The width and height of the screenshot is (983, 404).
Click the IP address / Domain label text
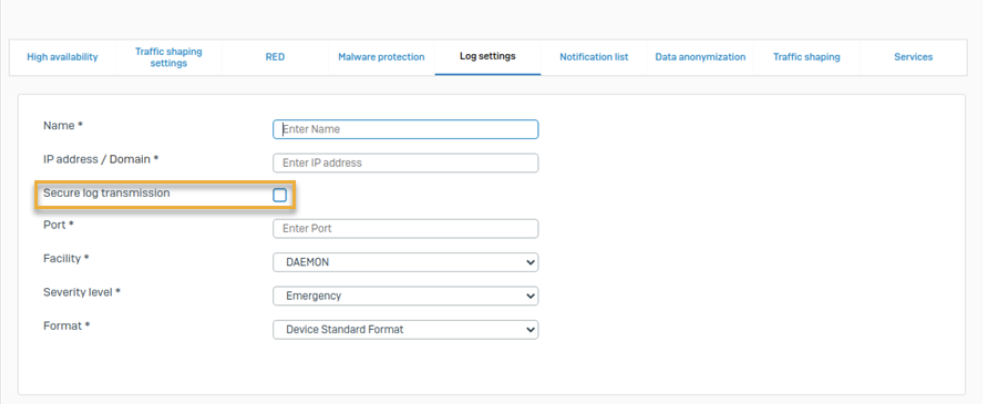click(101, 159)
